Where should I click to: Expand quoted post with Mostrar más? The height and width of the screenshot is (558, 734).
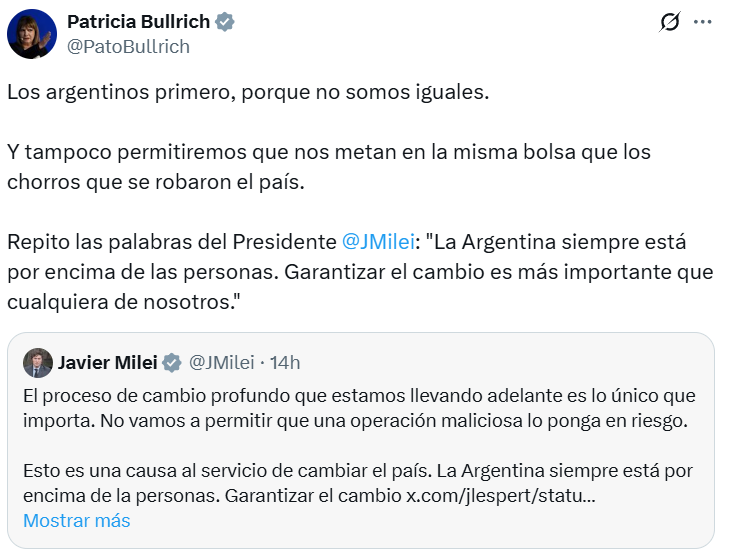[77, 520]
